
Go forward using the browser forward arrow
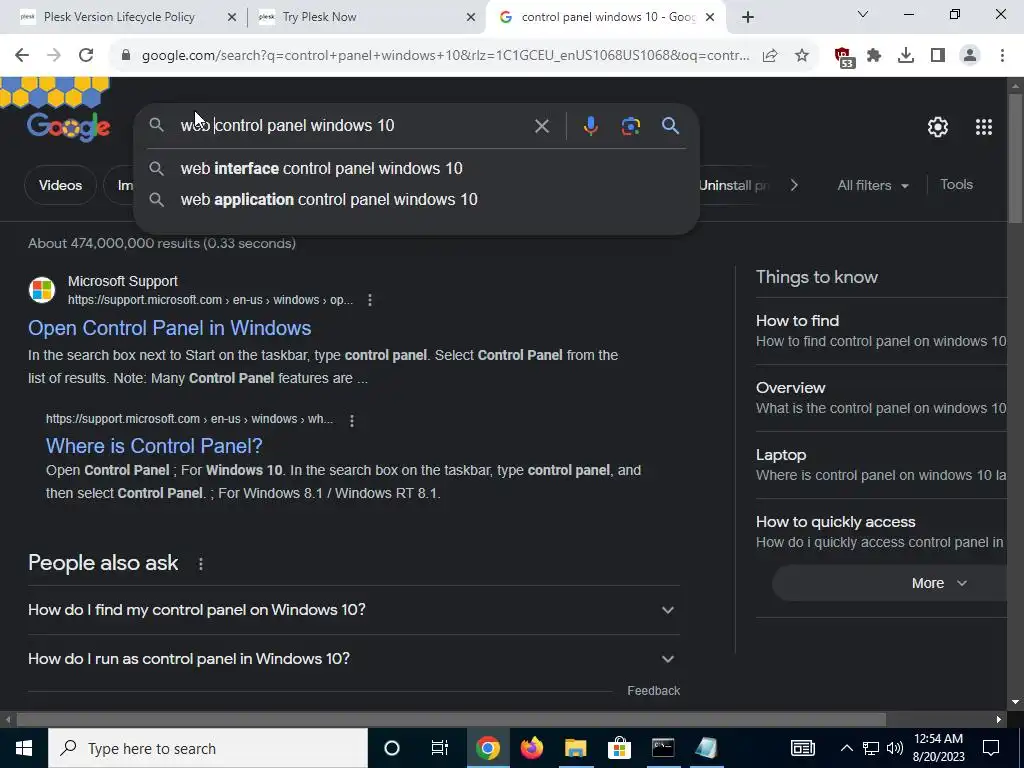[54, 56]
